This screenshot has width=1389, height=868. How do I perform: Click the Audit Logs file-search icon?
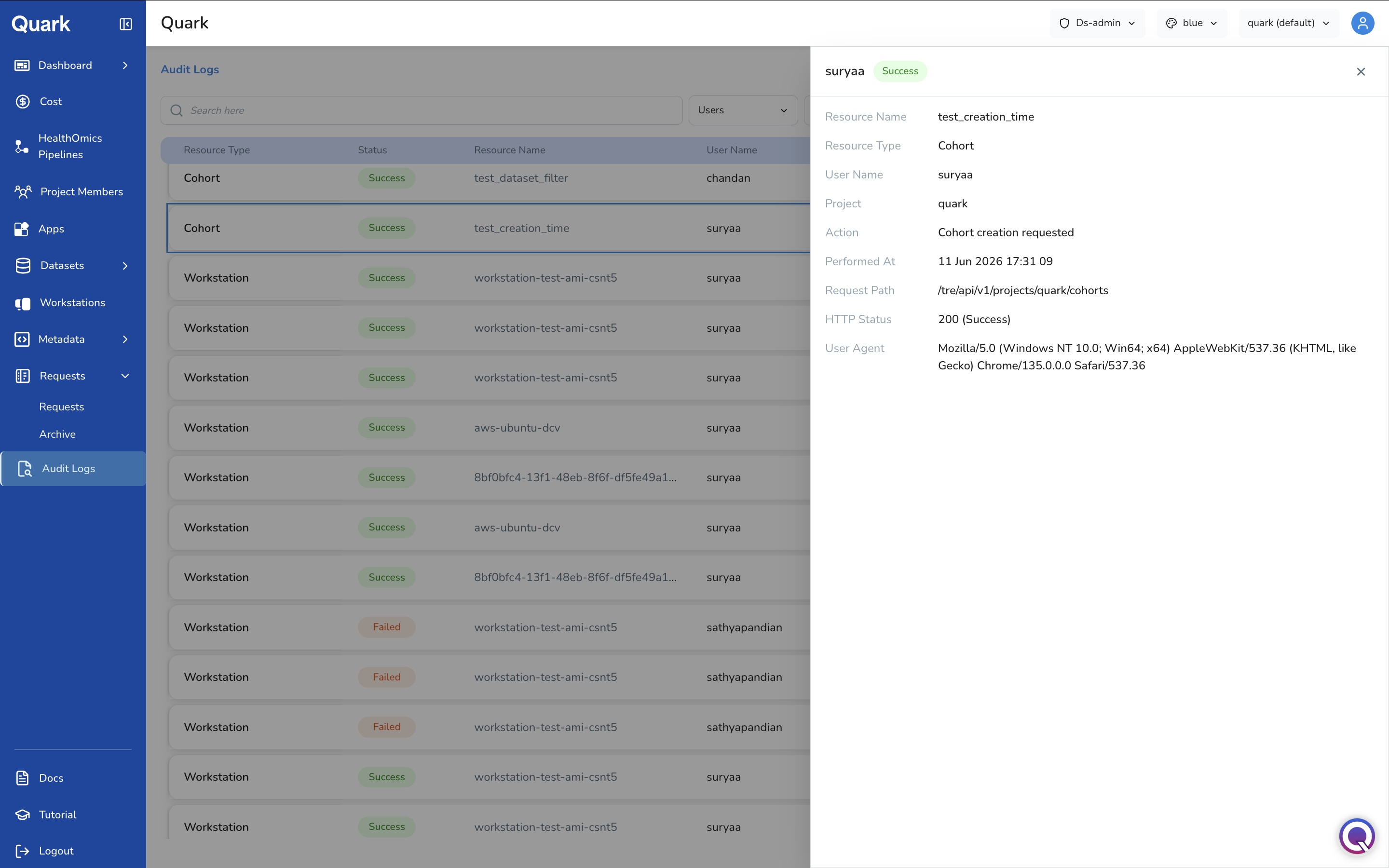click(x=24, y=468)
